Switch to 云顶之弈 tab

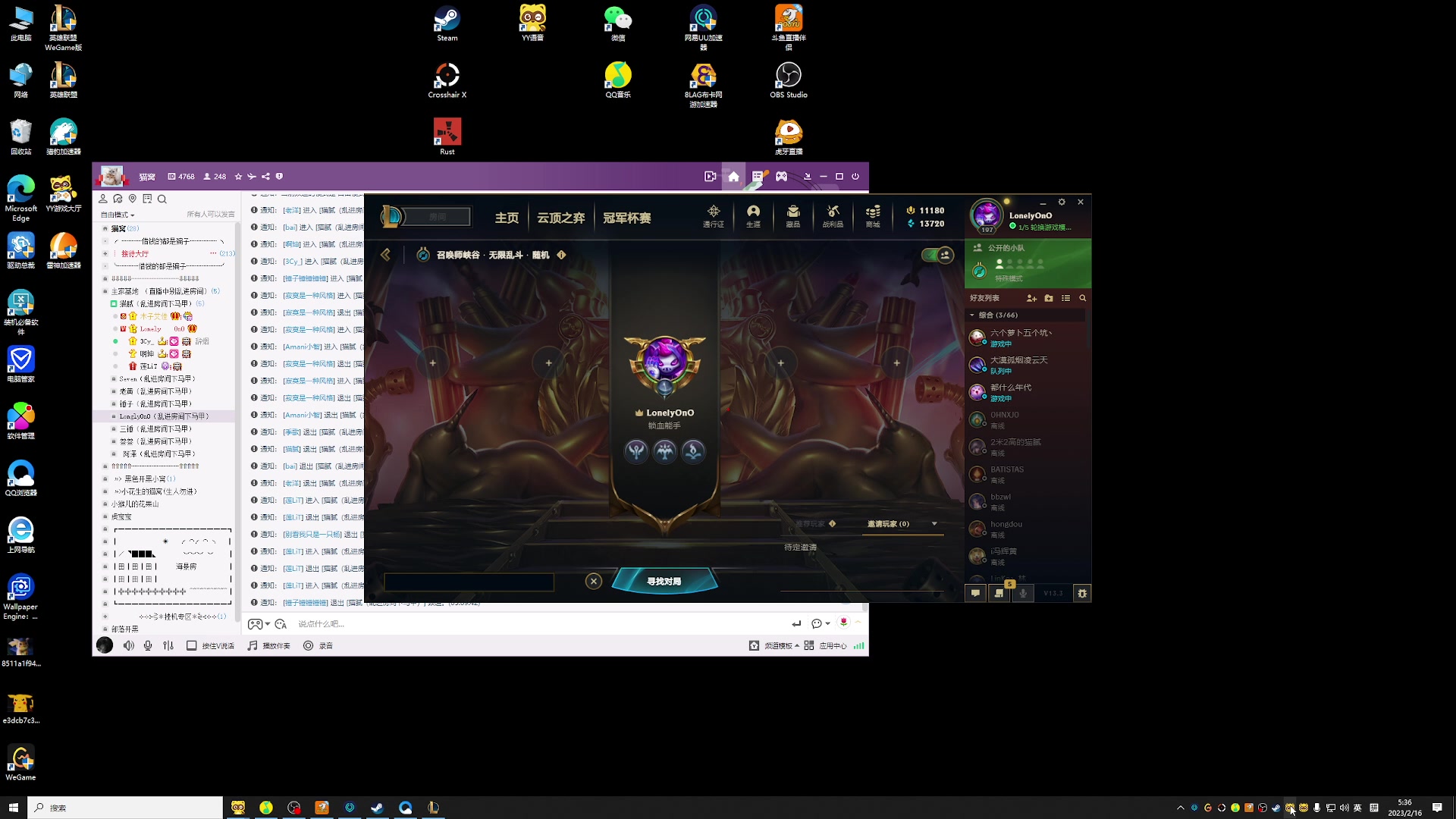(561, 218)
